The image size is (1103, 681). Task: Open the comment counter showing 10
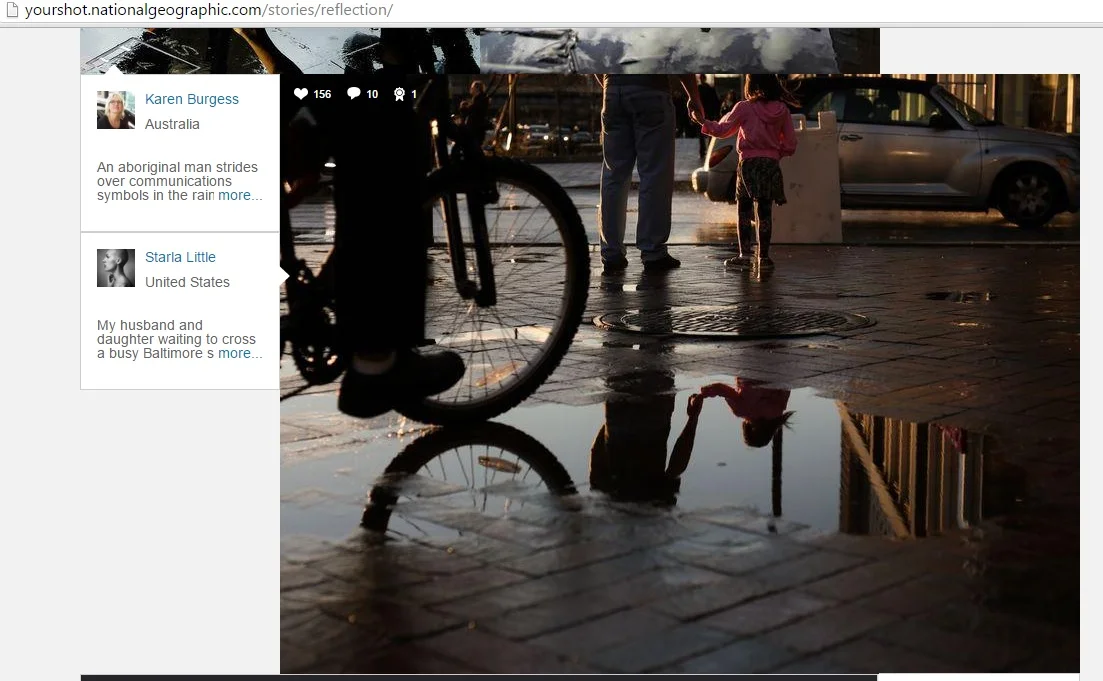tap(370, 94)
